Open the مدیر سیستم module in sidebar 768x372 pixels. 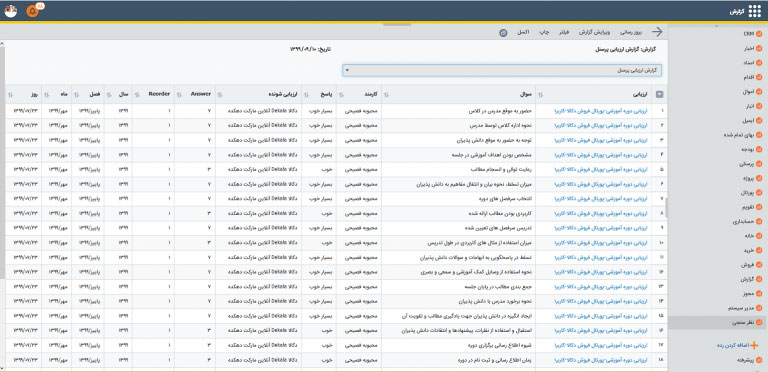[x=745, y=308]
